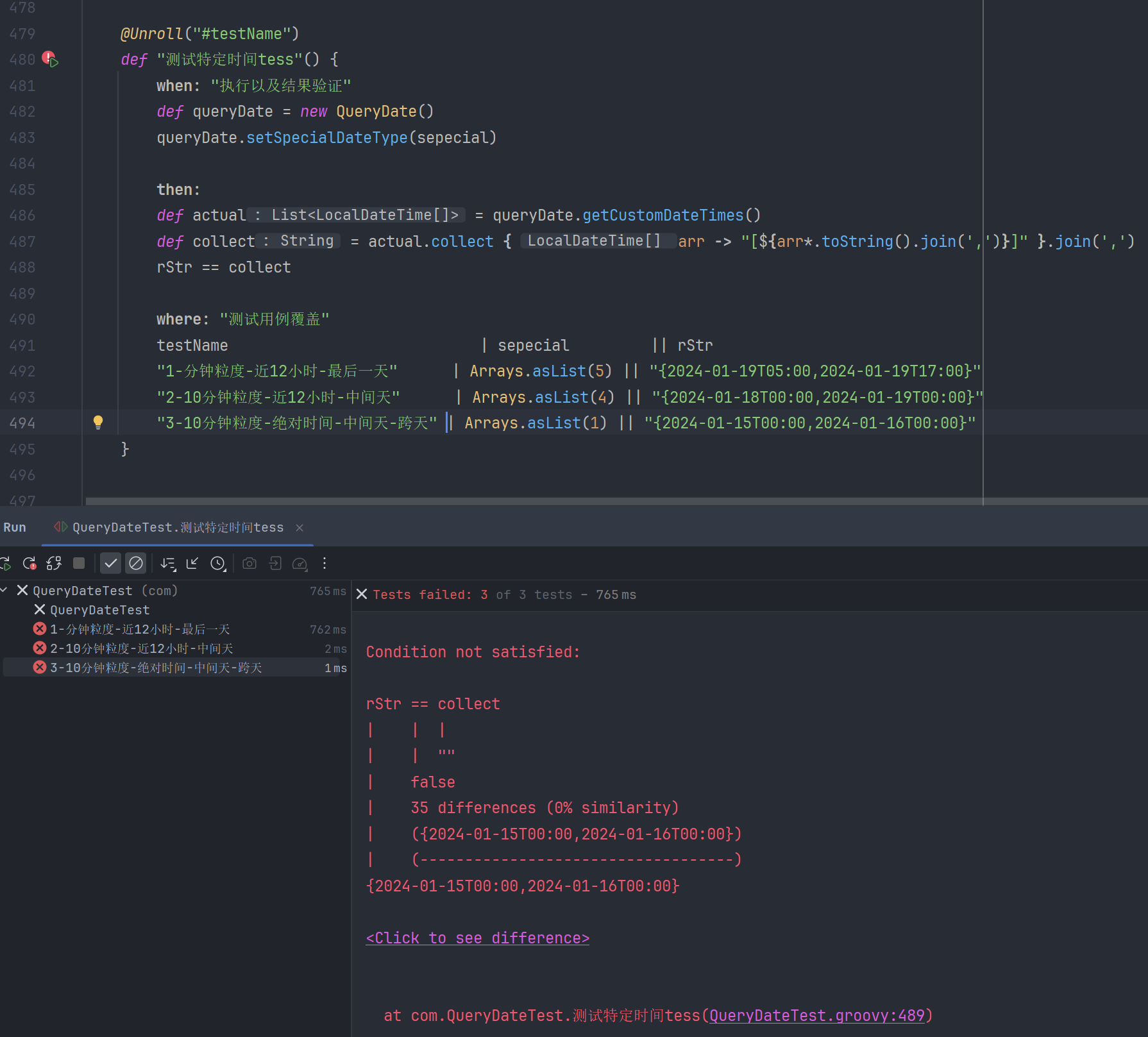Click the 'where:' label on line 490
The width and height of the screenshot is (1148, 1037).
coord(183,319)
